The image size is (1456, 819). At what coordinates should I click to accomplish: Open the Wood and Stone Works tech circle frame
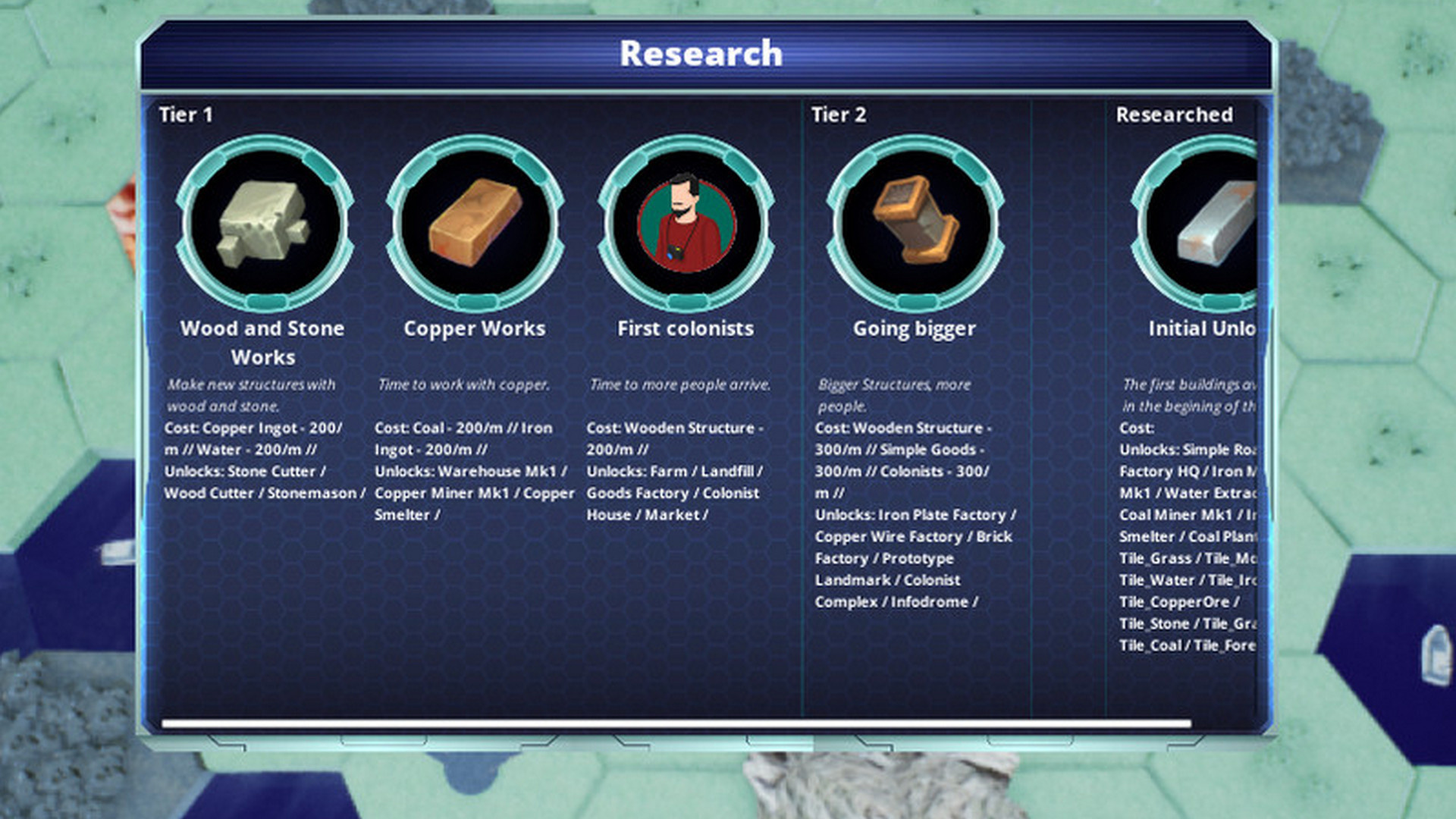tap(263, 222)
